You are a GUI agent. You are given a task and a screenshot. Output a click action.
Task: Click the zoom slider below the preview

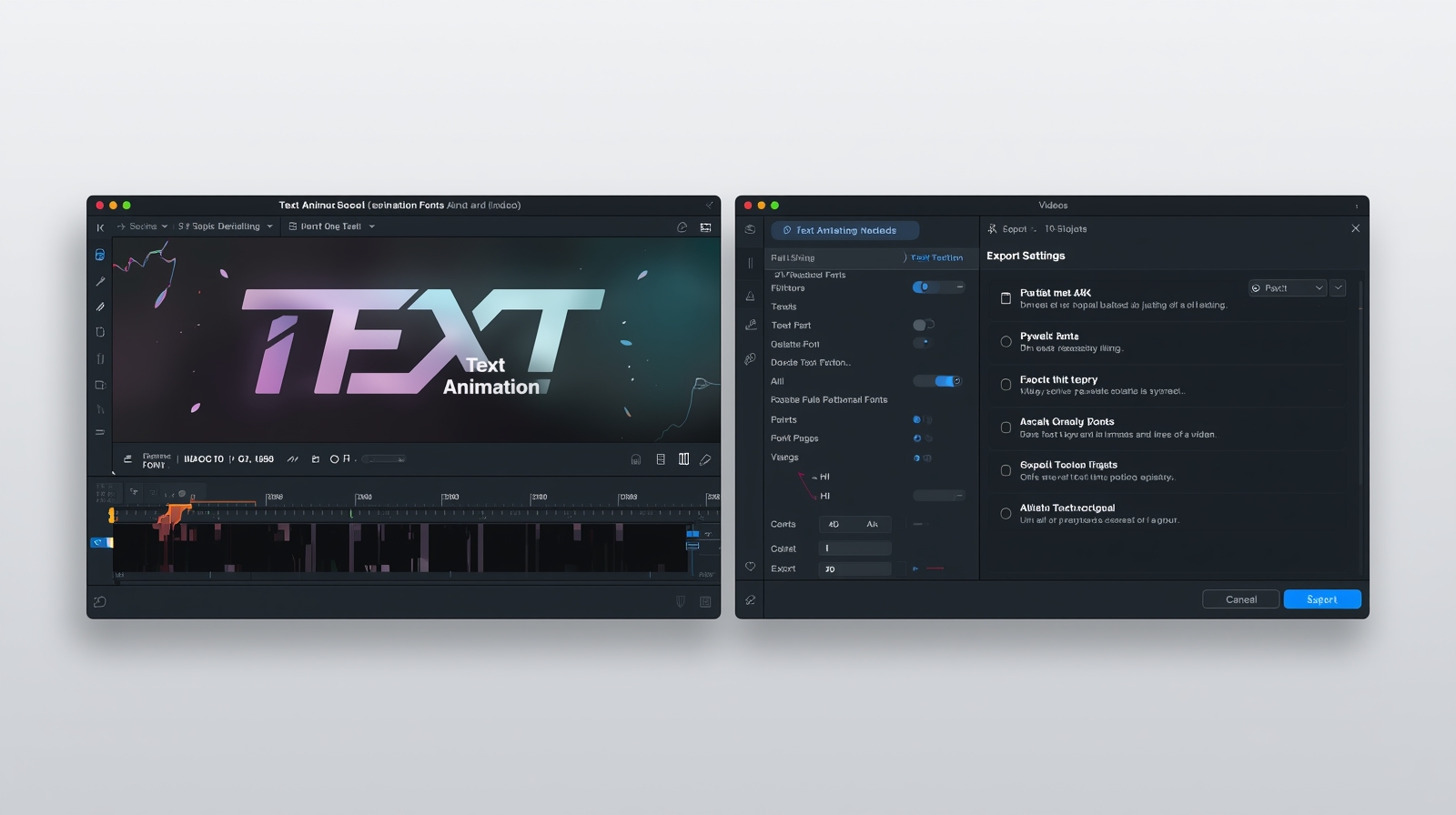383,459
